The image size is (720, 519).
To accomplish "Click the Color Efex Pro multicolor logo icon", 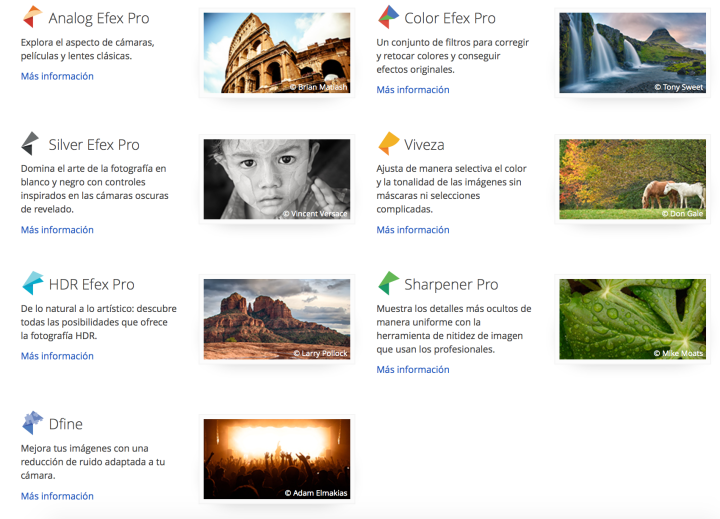I will 388,17.
